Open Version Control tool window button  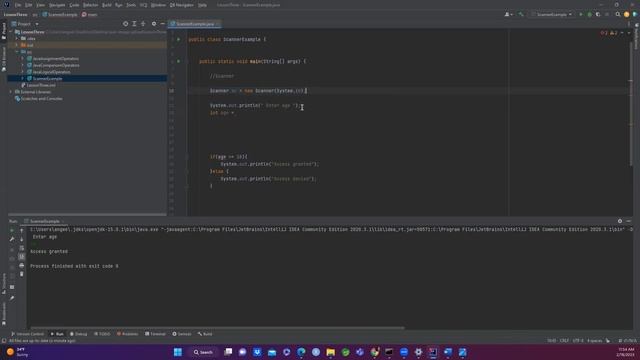pos(27,334)
